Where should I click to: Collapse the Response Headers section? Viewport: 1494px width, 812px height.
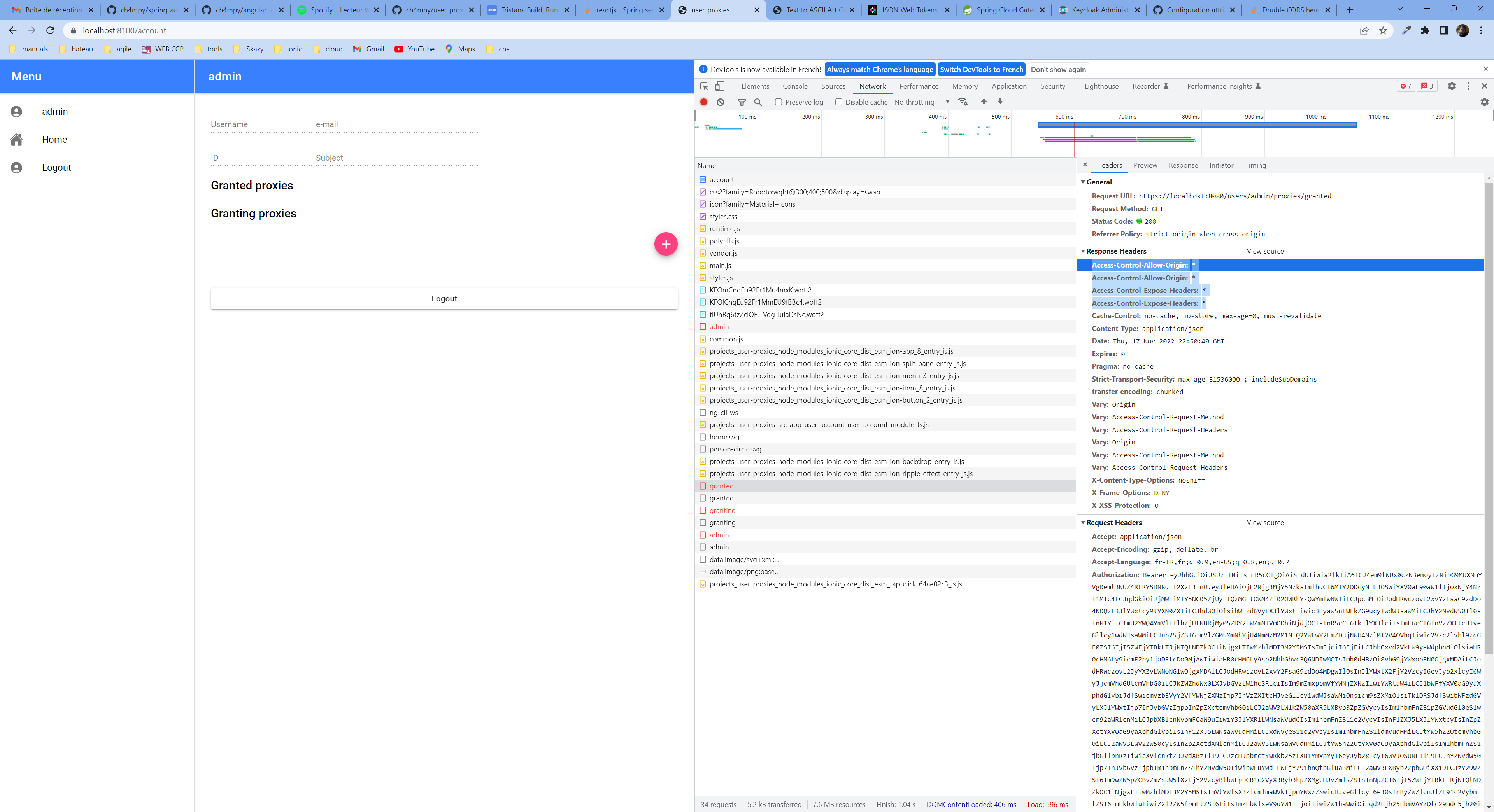pos(1083,251)
